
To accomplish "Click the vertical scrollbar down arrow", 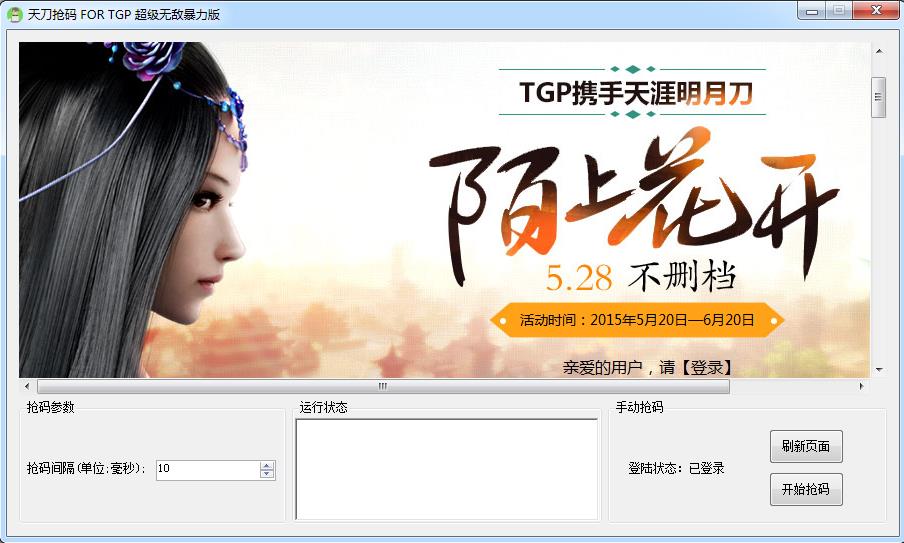I will [879, 369].
